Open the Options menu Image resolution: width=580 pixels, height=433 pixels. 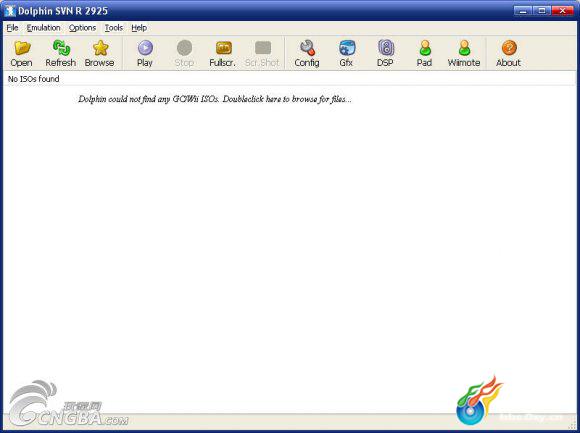coord(82,28)
